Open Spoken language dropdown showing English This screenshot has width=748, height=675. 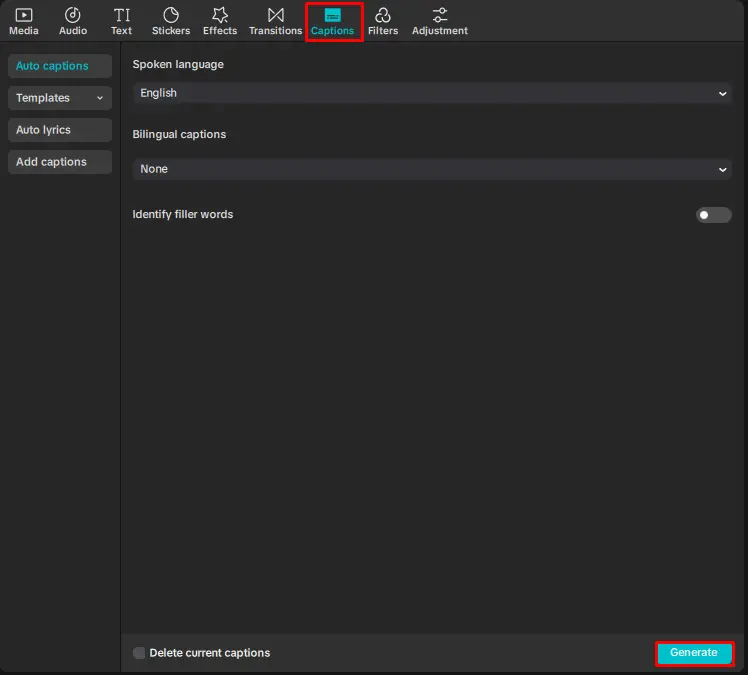click(x=432, y=93)
